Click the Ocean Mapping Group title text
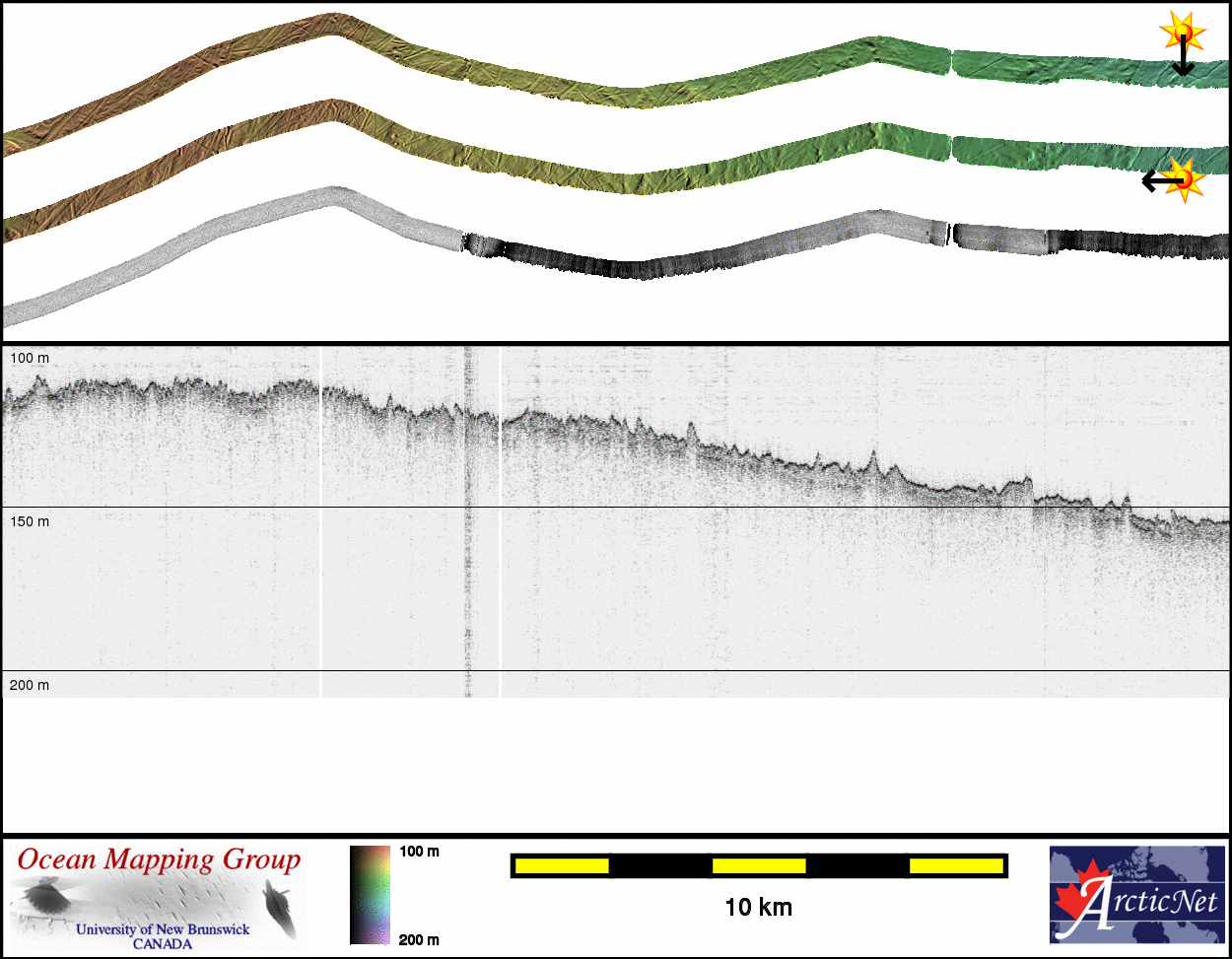This screenshot has width=1232, height=959. [159, 859]
